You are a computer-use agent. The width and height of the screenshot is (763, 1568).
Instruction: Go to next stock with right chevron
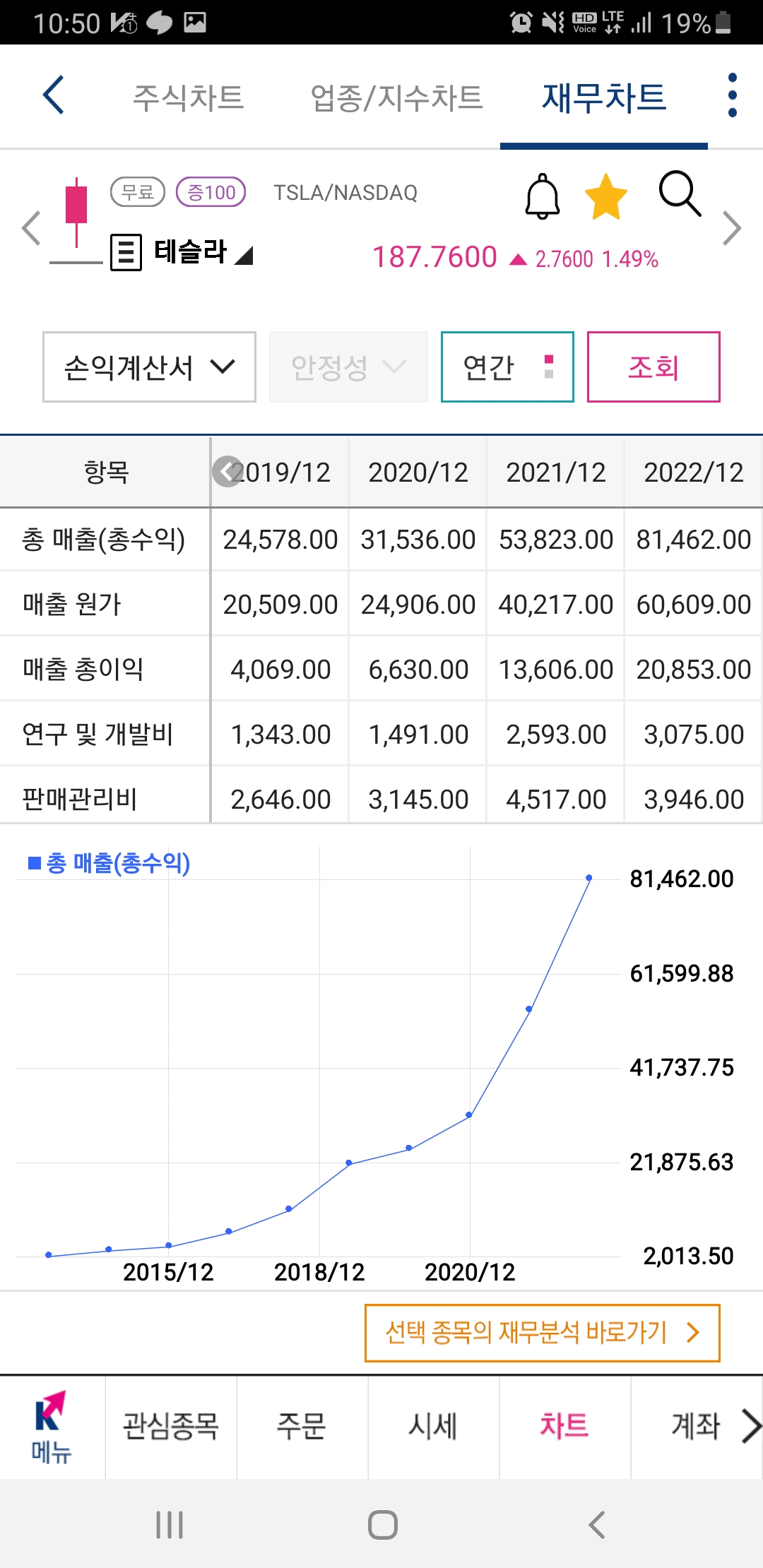click(732, 228)
